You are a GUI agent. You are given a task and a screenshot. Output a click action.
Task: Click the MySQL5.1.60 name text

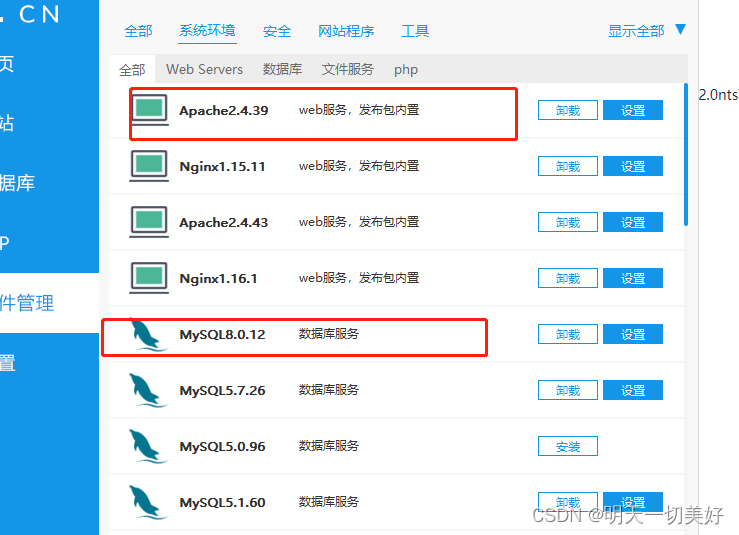222,503
